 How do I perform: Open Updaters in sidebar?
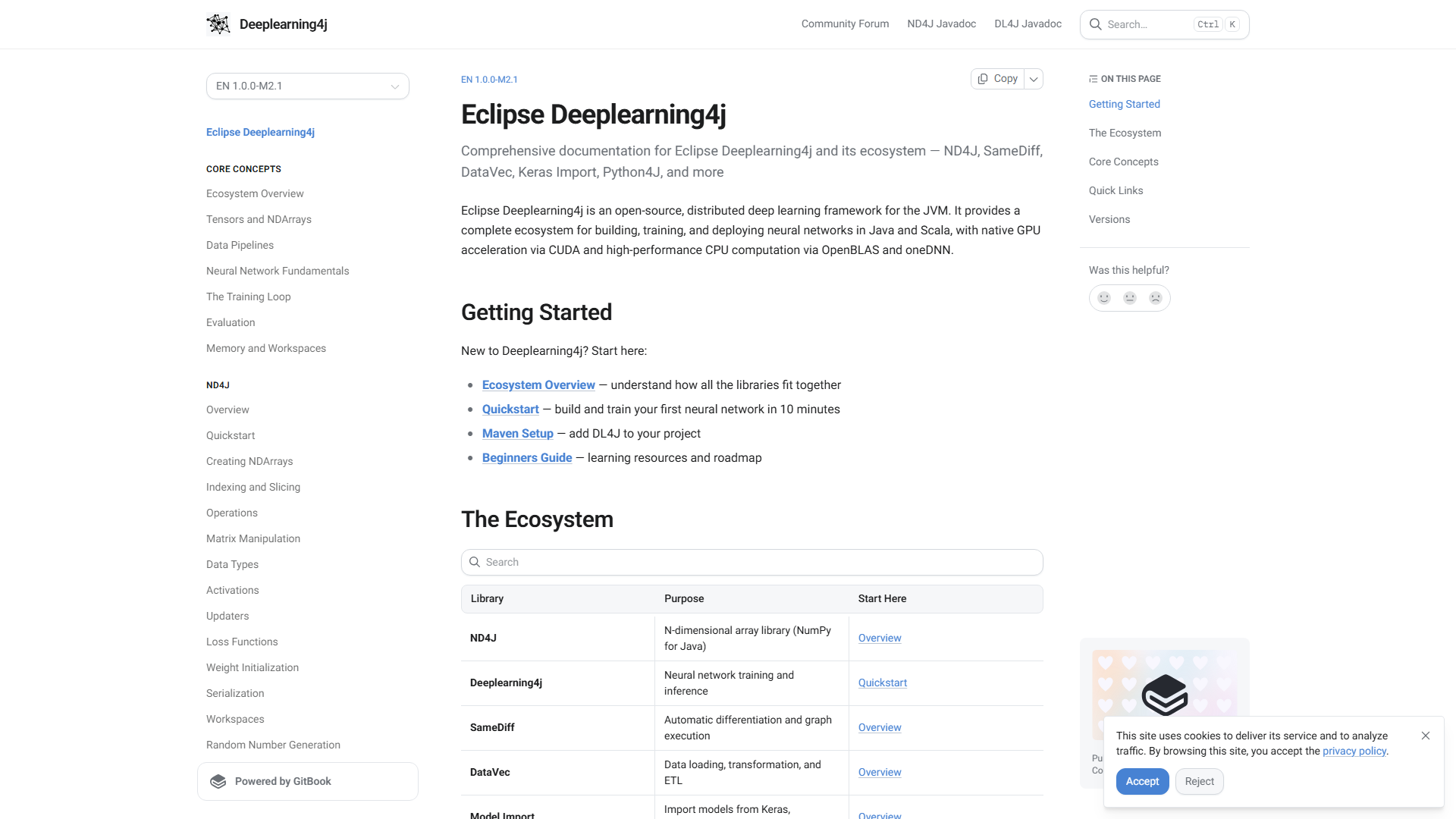[x=227, y=617]
